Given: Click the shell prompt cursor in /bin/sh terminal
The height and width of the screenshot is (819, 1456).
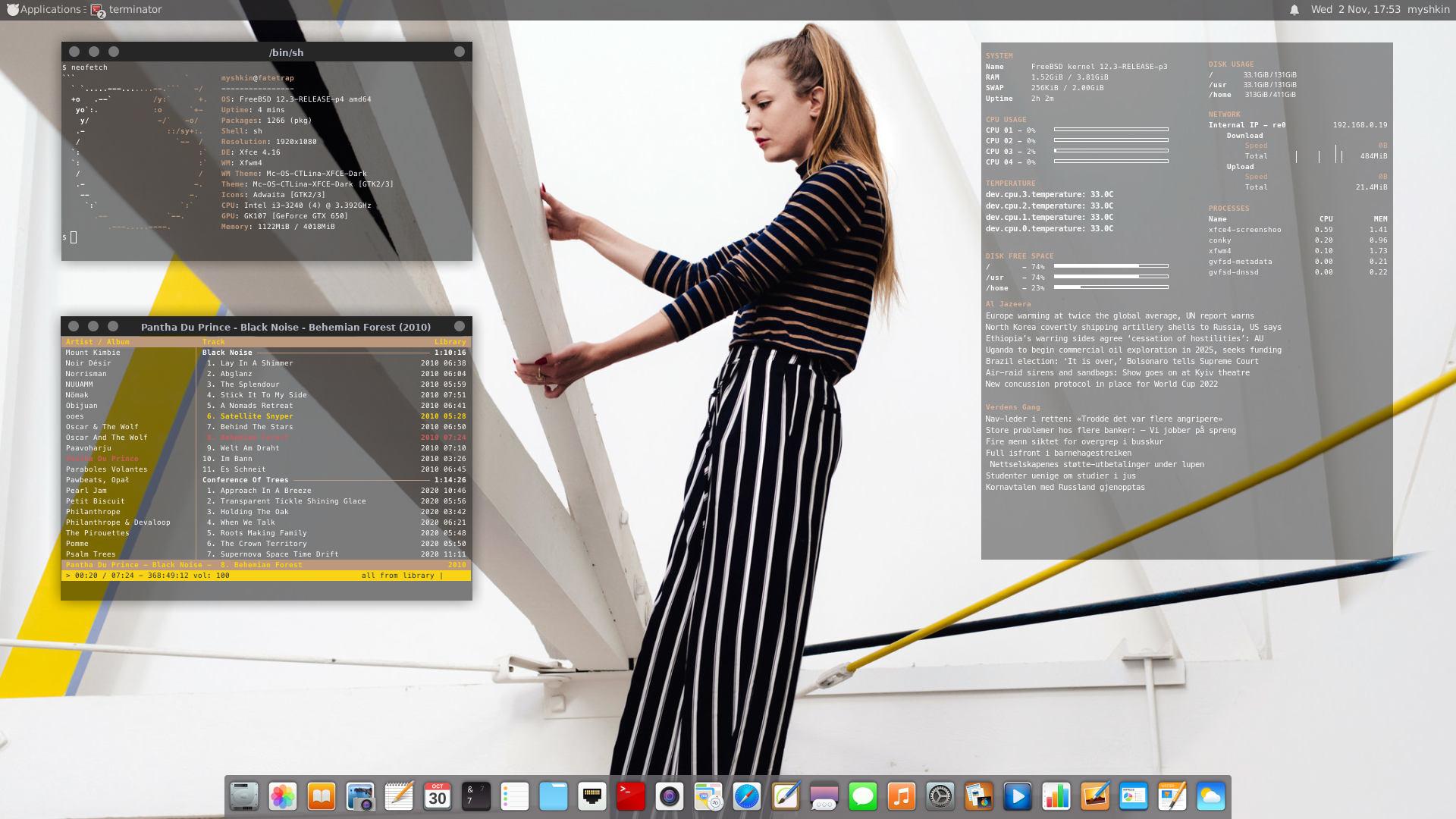Looking at the screenshot, I should click(x=74, y=237).
